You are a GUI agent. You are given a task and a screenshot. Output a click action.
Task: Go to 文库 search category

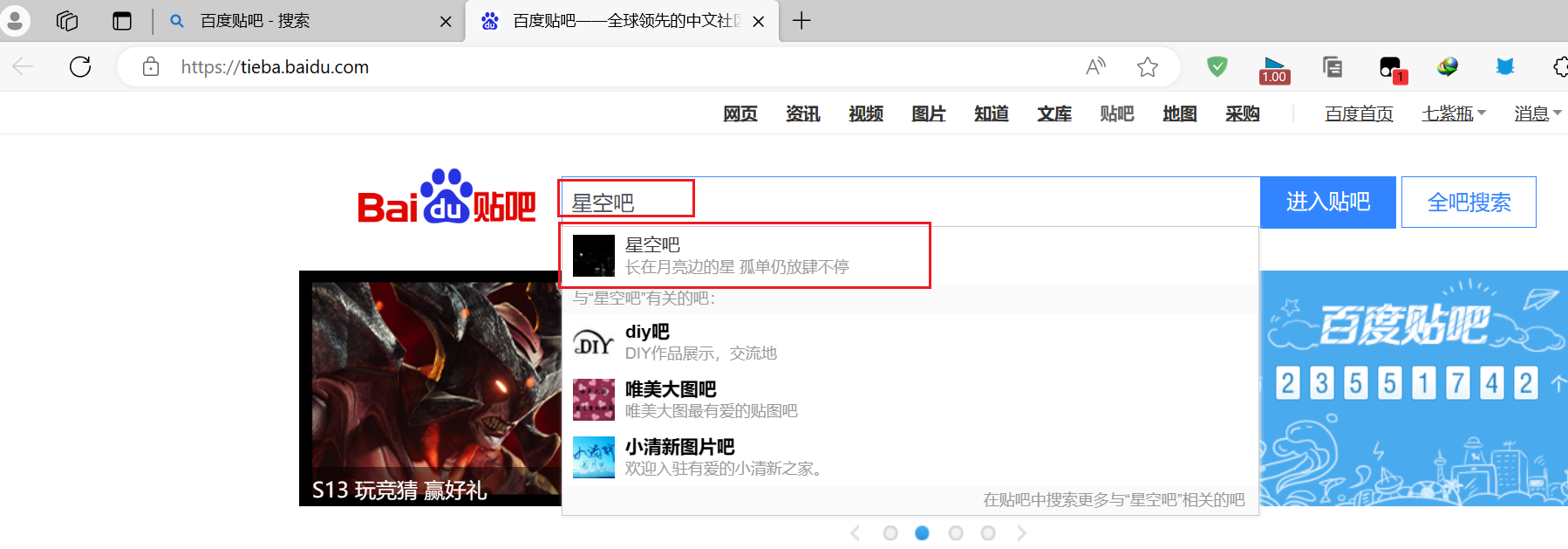(x=1054, y=113)
